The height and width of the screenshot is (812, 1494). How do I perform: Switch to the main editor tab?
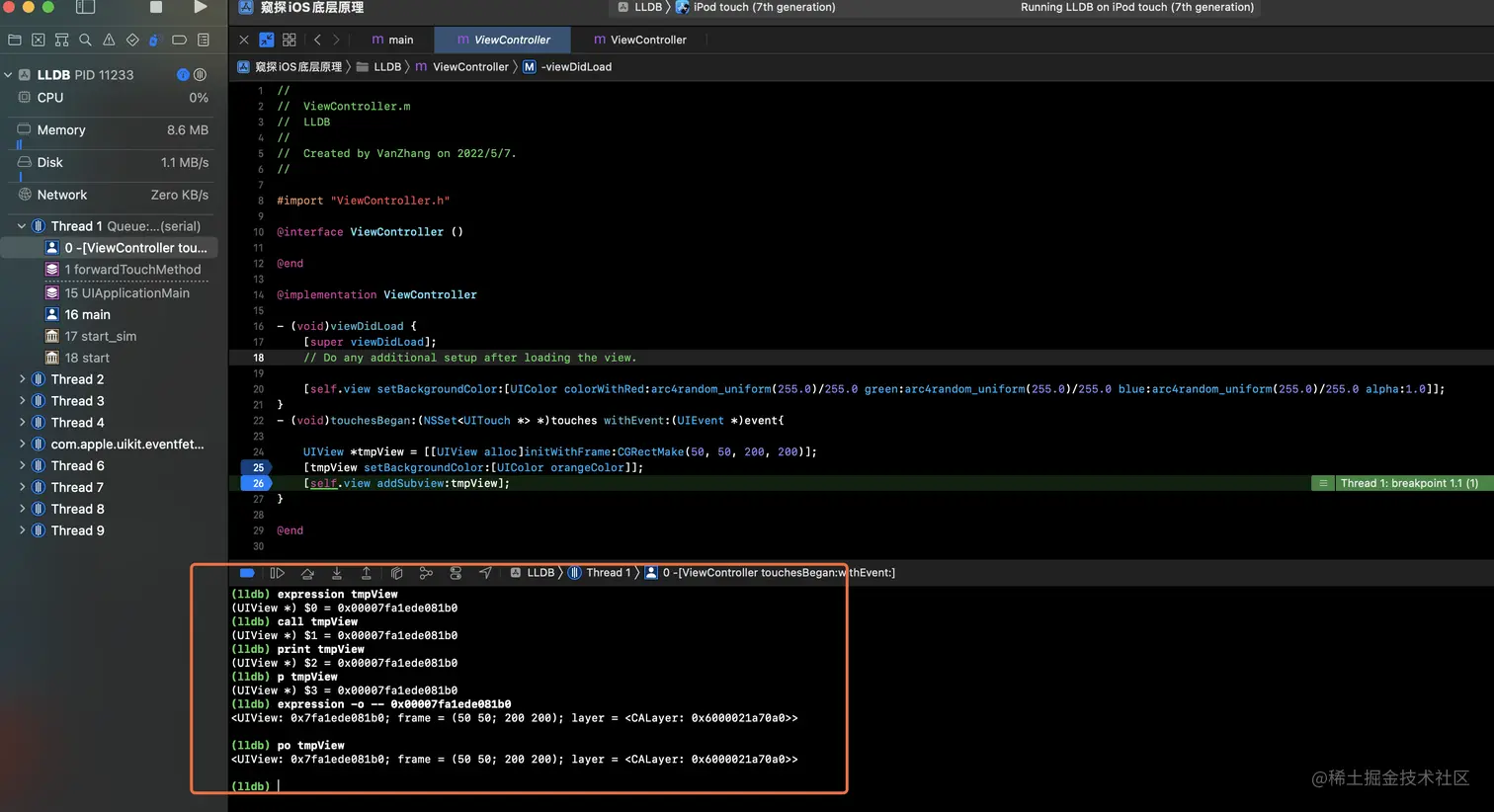(392, 41)
